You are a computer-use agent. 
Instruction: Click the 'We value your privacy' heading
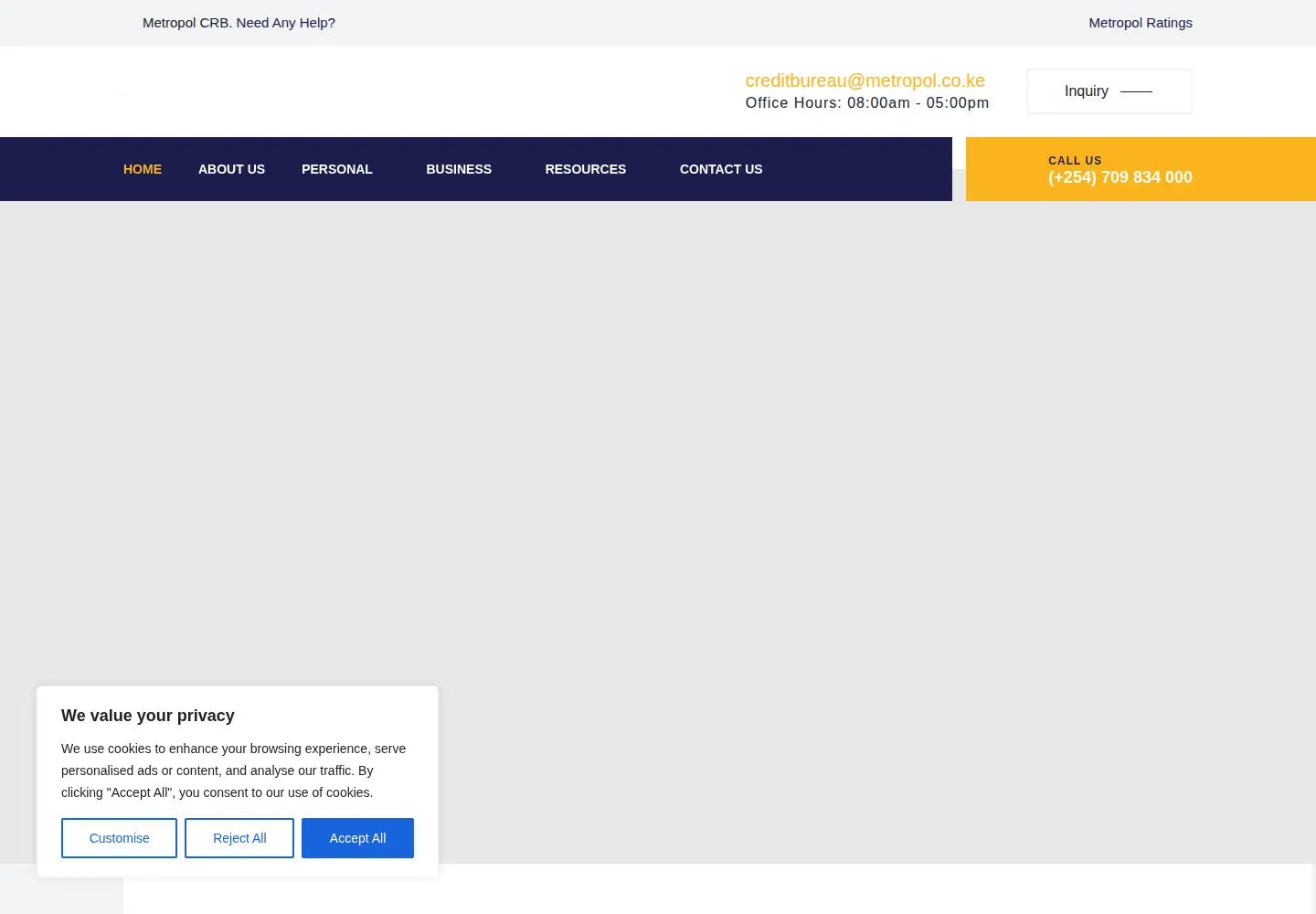point(148,716)
